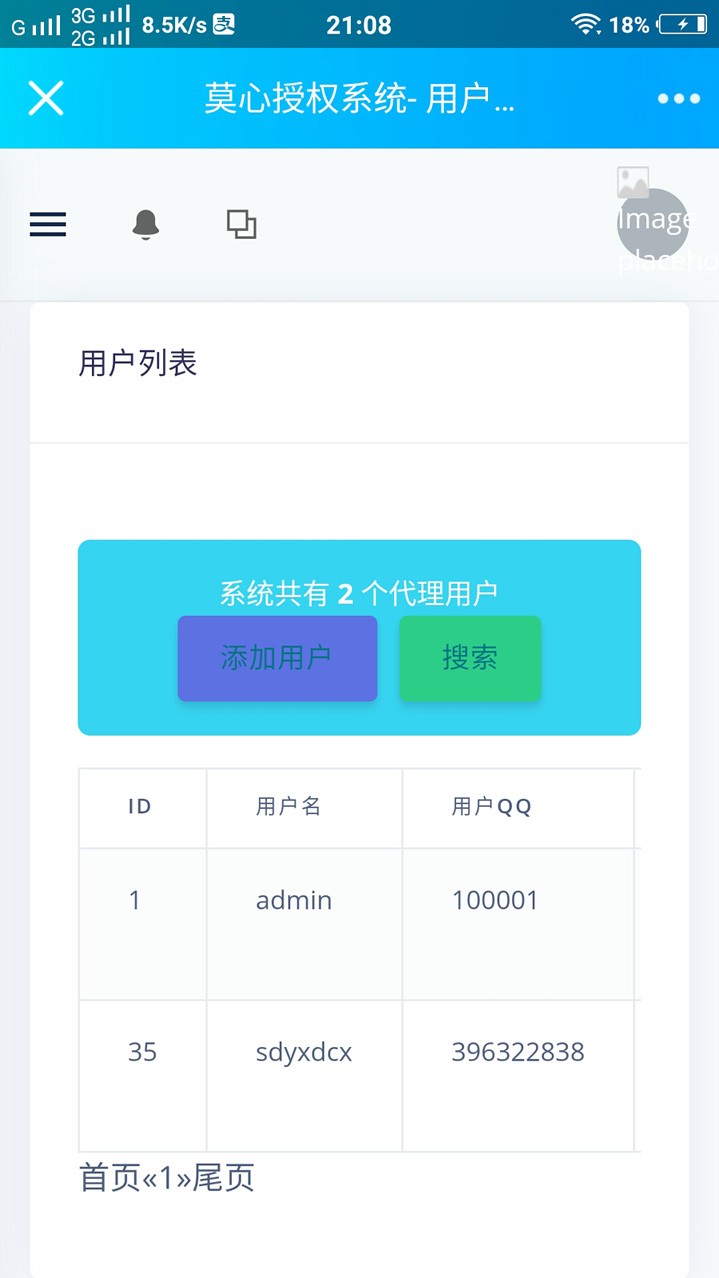Select the admin username cell

(293, 900)
